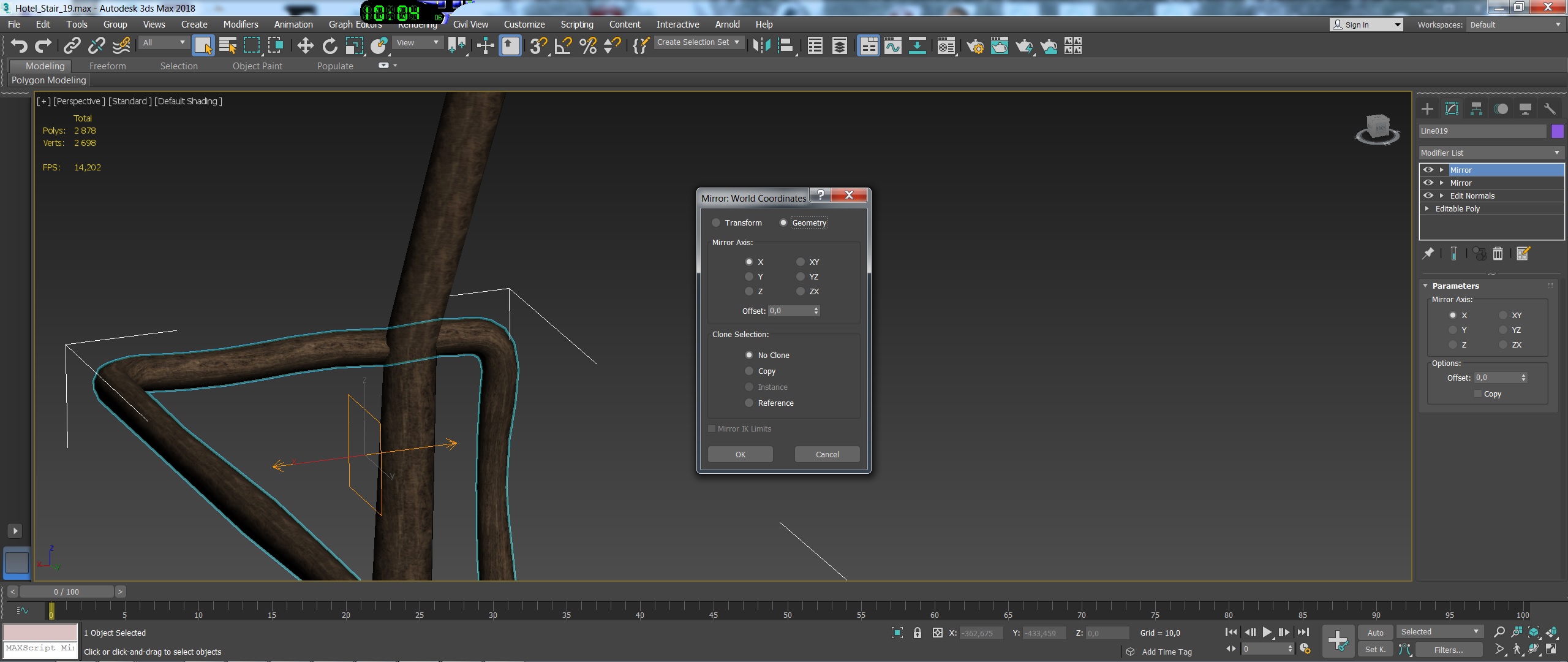Open the Modifiers menu
The height and width of the screenshot is (662, 1568).
point(240,25)
